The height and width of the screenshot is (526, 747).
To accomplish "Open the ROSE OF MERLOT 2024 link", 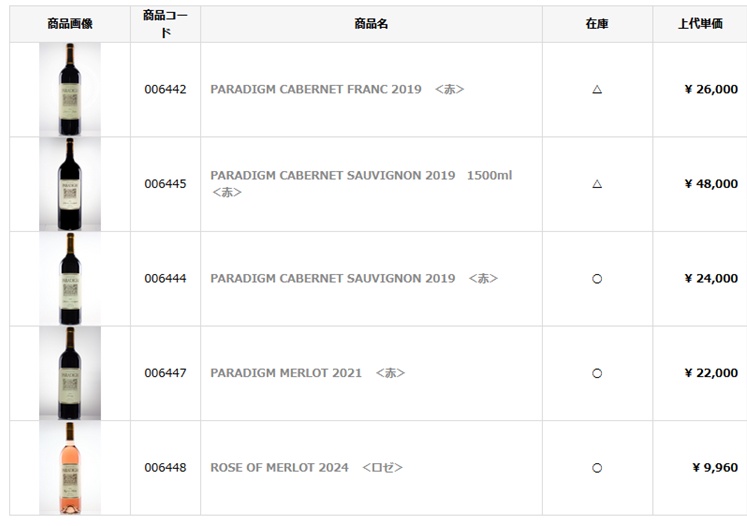I will [279, 467].
